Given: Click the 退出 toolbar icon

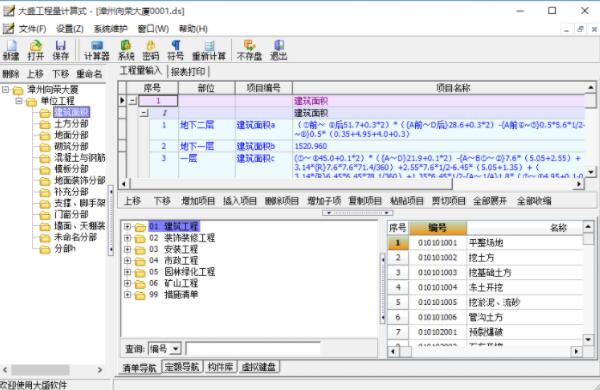Looking at the screenshot, I should pos(279,50).
